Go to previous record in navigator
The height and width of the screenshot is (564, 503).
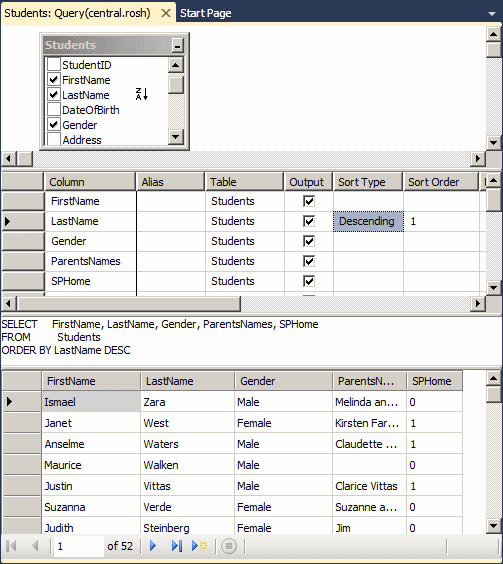tap(35, 546)
